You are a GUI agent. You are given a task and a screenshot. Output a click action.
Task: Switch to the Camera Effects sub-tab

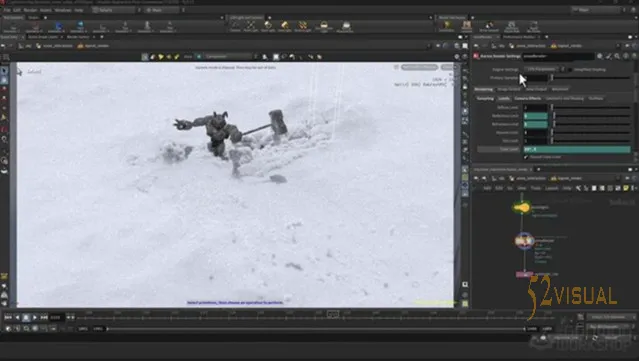pos(527,99)
